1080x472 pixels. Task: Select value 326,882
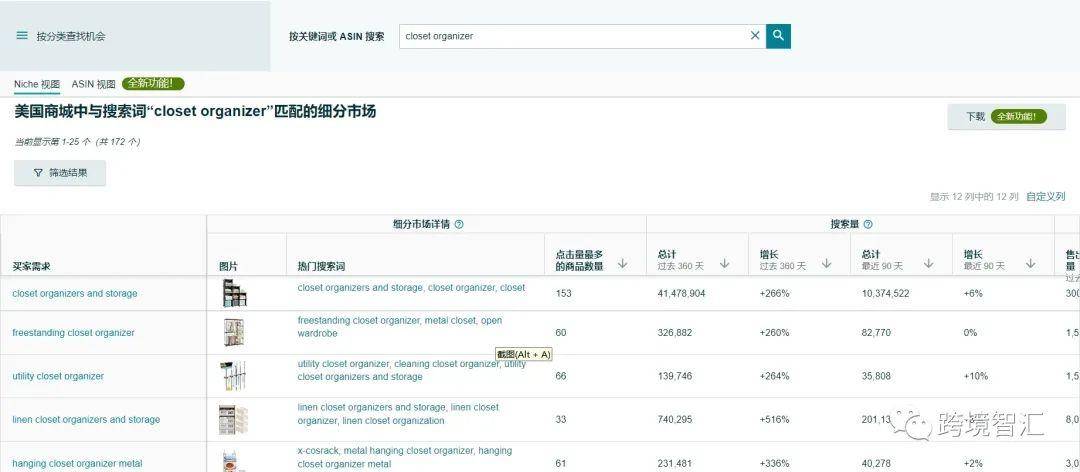tap(675, 333)
